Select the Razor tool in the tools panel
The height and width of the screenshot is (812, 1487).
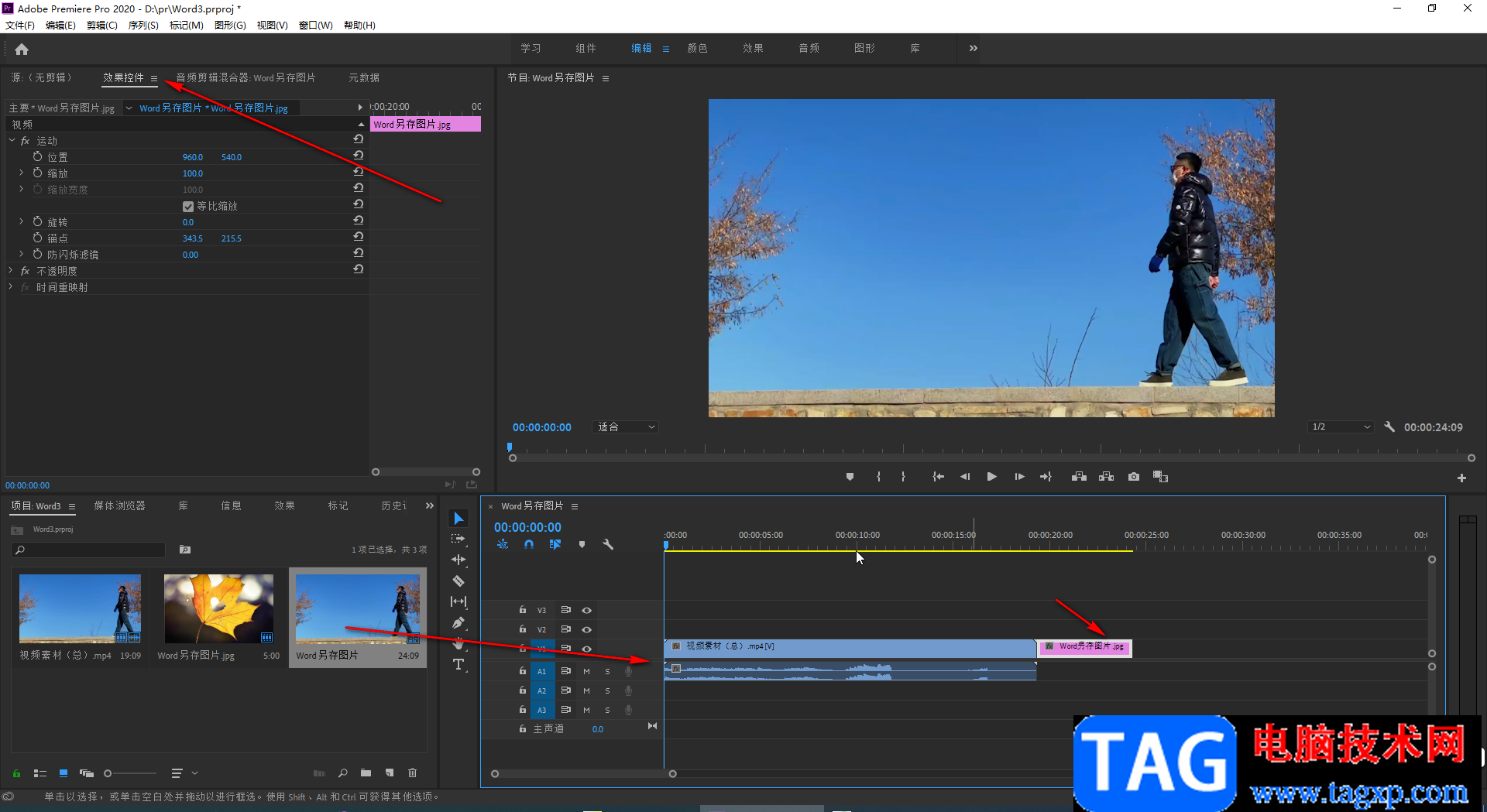tap(458, 581)
